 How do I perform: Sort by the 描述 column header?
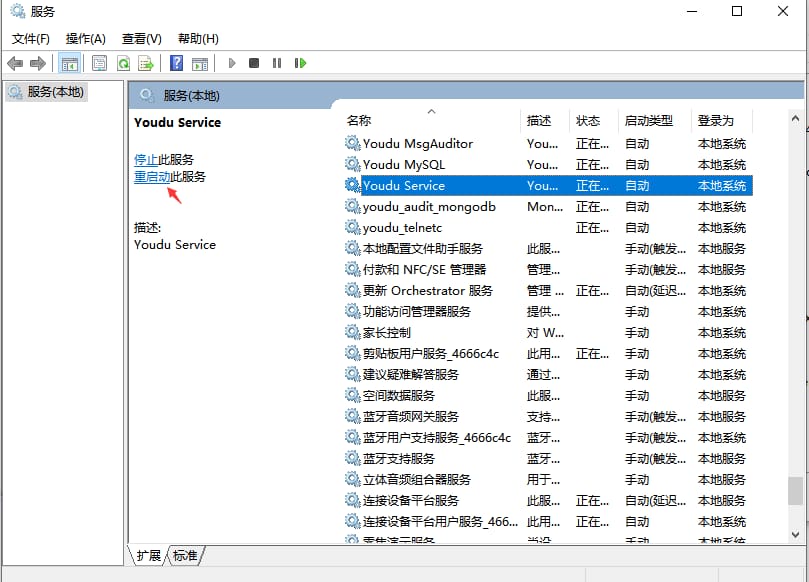(545, 120)
